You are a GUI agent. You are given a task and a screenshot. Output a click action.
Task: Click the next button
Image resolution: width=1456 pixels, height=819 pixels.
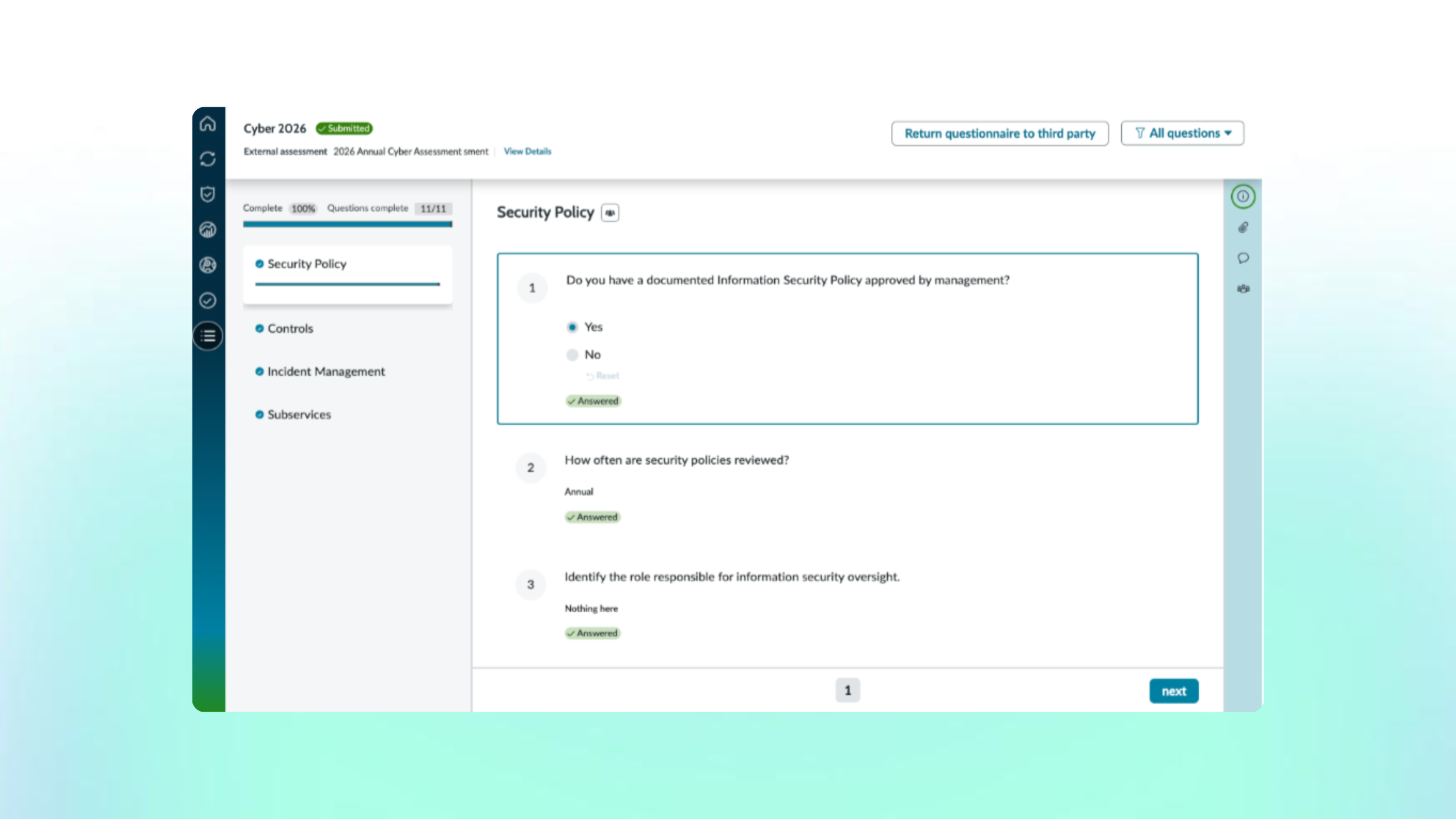[1174, 691]
